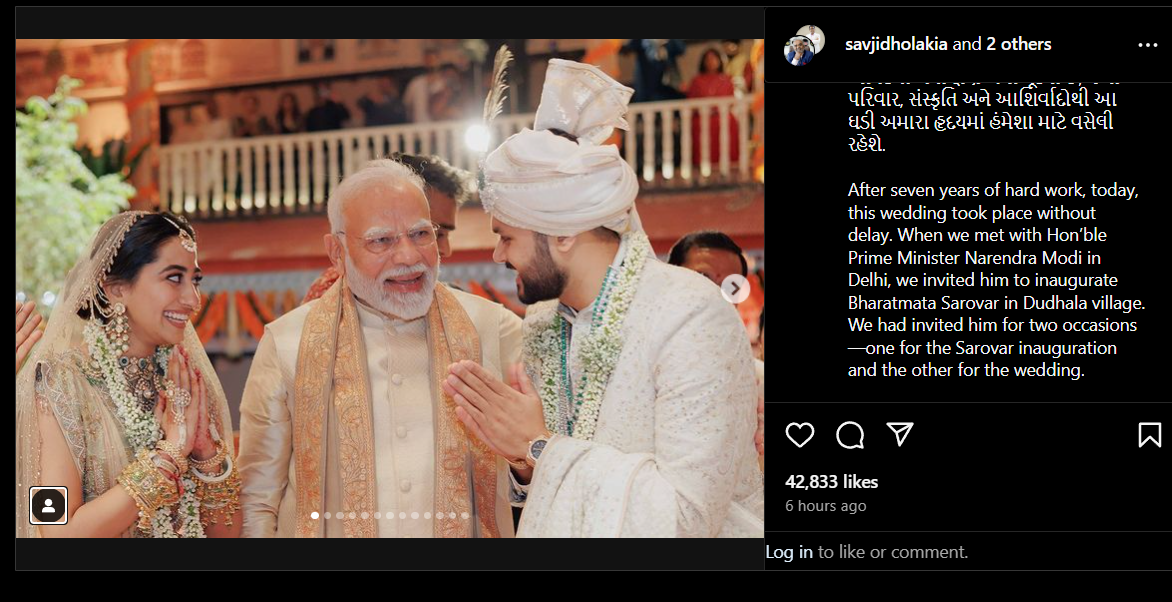This screenshot has height=602, width=1172.
Task: Go to the next photo using the arrow
Action: pyautogui.click(x=735, y=288)
